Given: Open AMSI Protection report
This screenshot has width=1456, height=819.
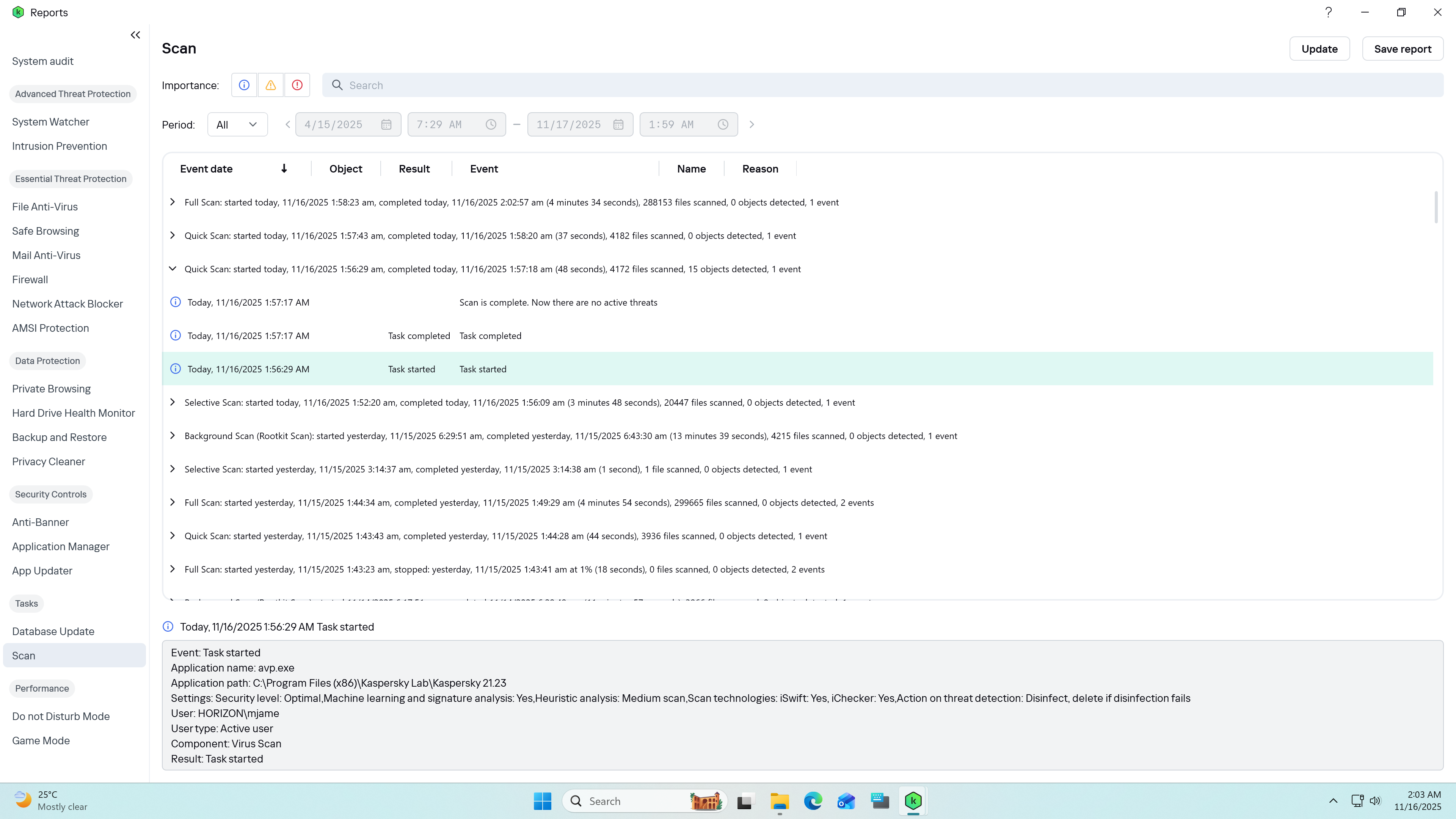Looking at the screenshot, I should point(50,328).
